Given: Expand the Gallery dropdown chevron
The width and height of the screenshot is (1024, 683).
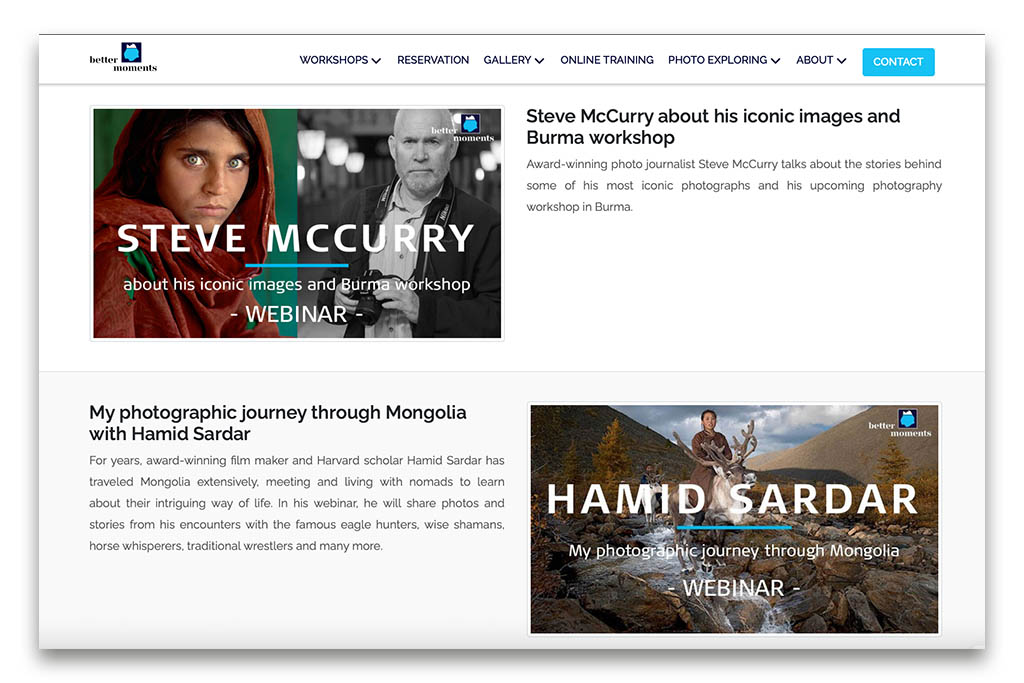Looking at the screenshot, I should click(x=539, y=61).
